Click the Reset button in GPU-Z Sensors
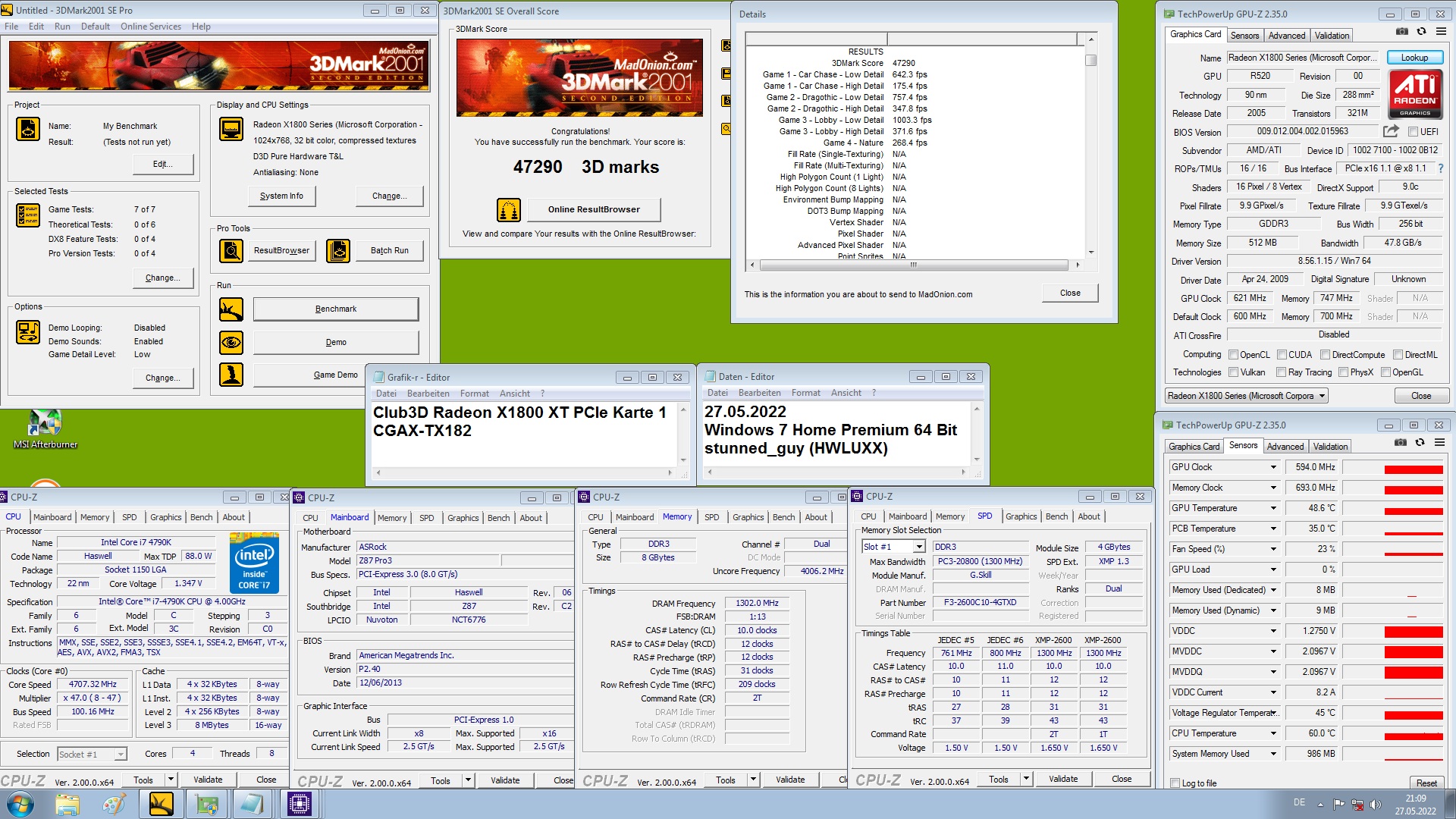The image size is (1456, 819). click(x=1426, y=783)
